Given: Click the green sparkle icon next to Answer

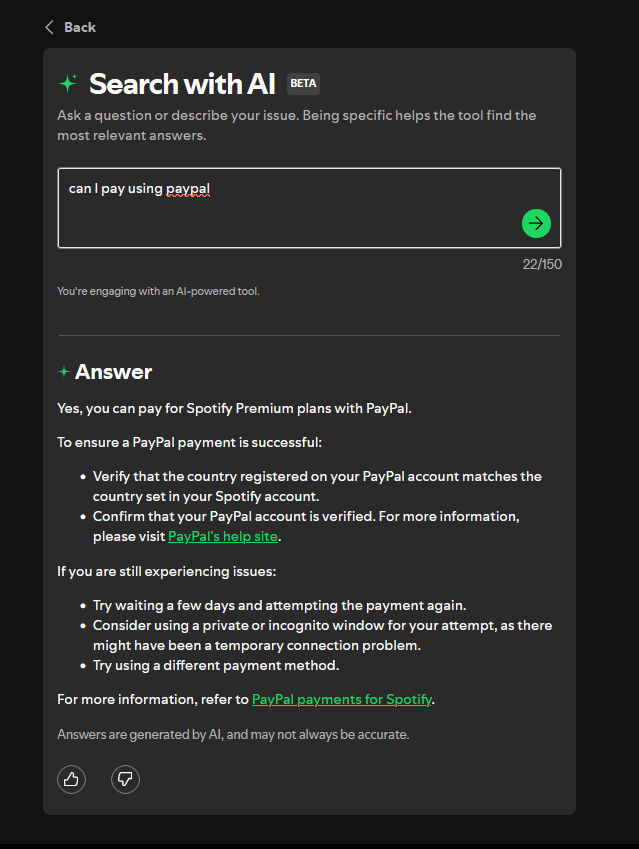Looking at the screenshot, I should tap(64, 372).
